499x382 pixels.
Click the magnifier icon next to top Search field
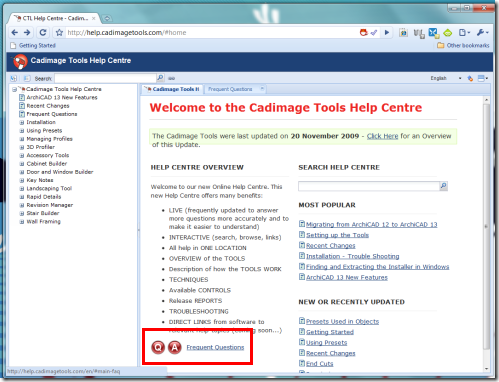click(x=160, y=78)
